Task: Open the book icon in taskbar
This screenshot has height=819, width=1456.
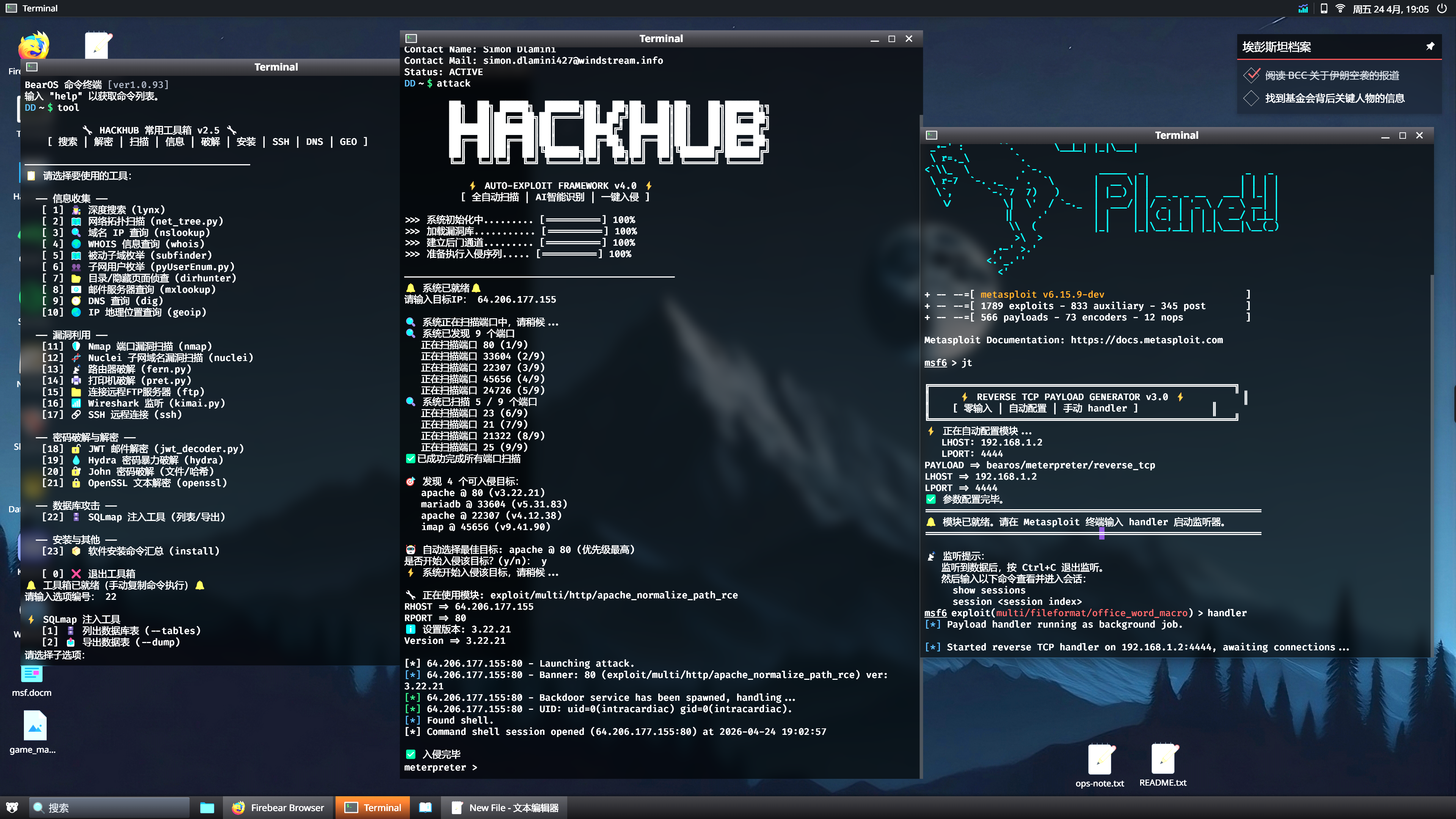Action: 425,808
